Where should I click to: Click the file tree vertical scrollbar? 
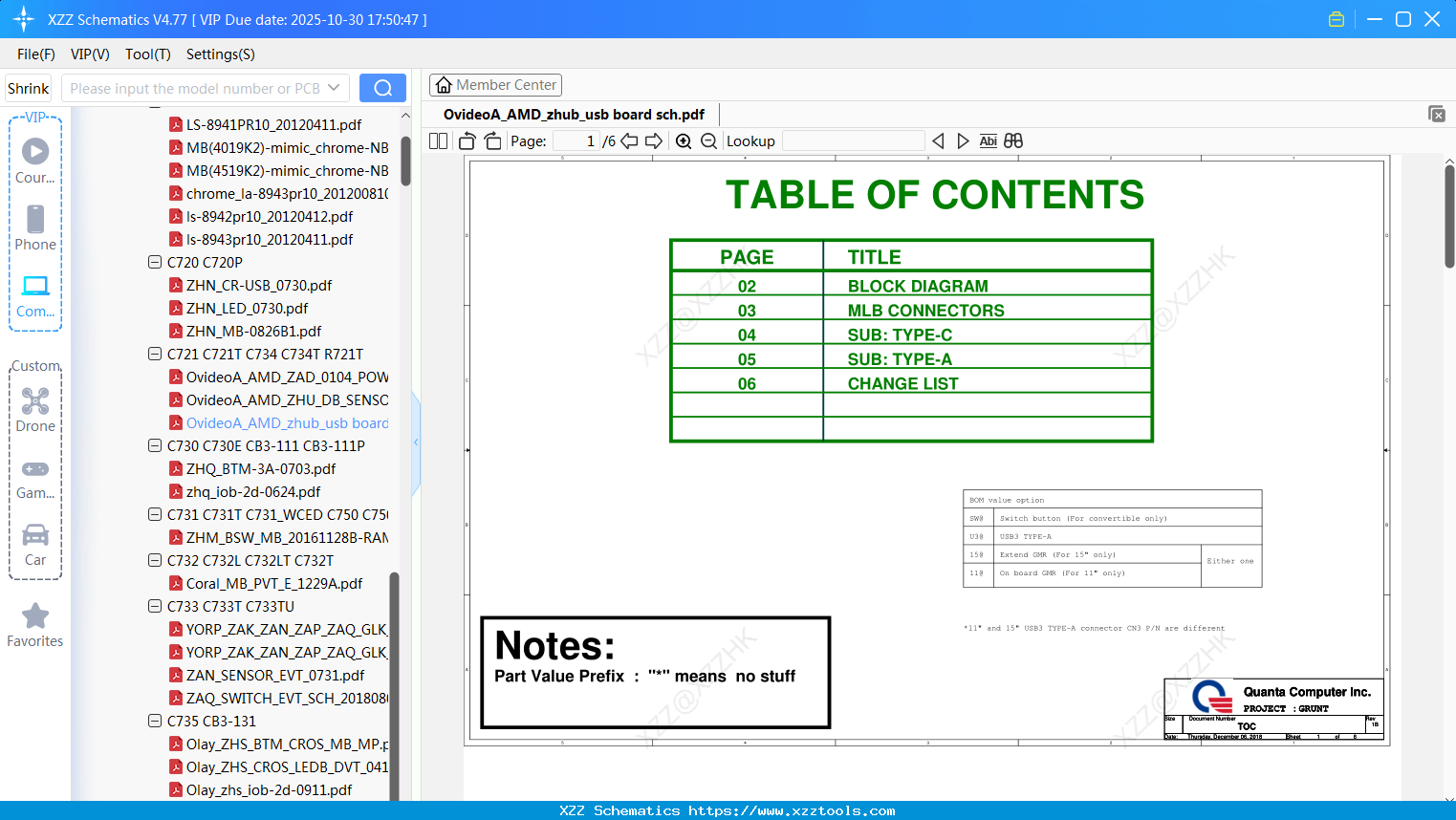405,162
